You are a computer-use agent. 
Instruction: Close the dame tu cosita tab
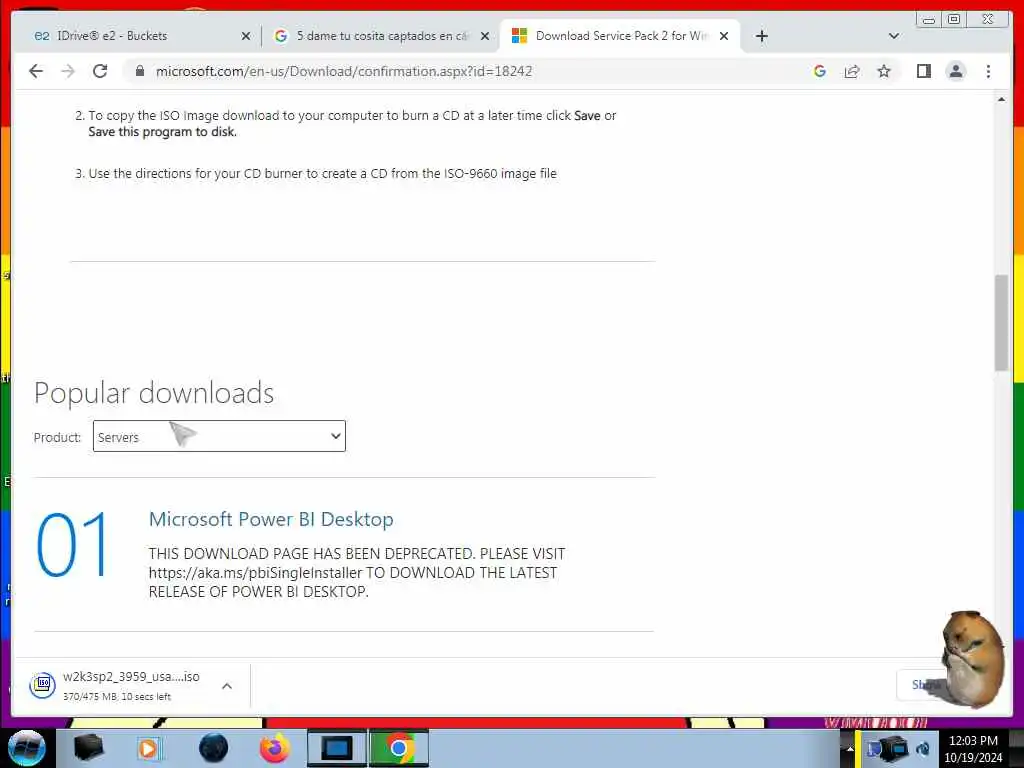485,36
